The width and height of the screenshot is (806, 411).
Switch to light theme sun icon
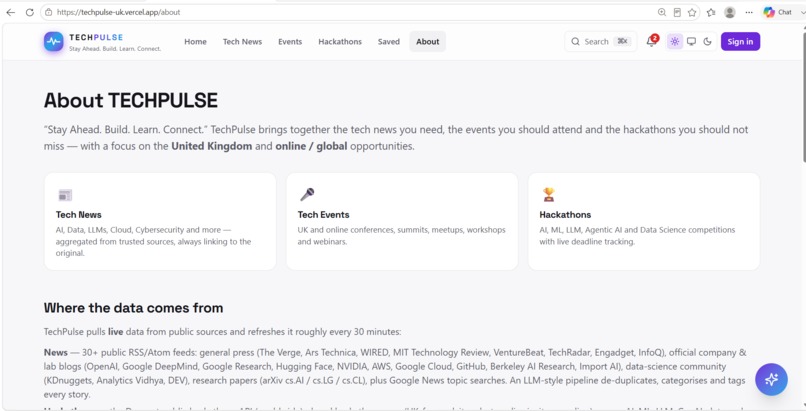point(675,42)
